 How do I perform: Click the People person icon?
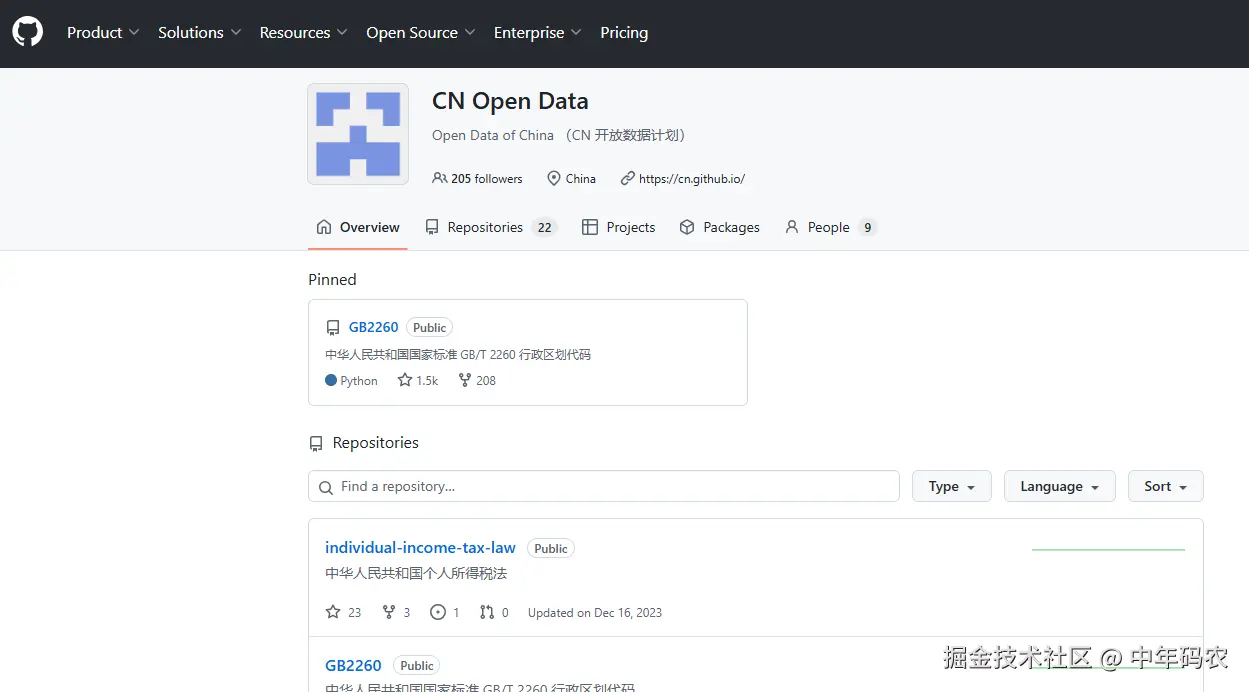pos(792,227)
